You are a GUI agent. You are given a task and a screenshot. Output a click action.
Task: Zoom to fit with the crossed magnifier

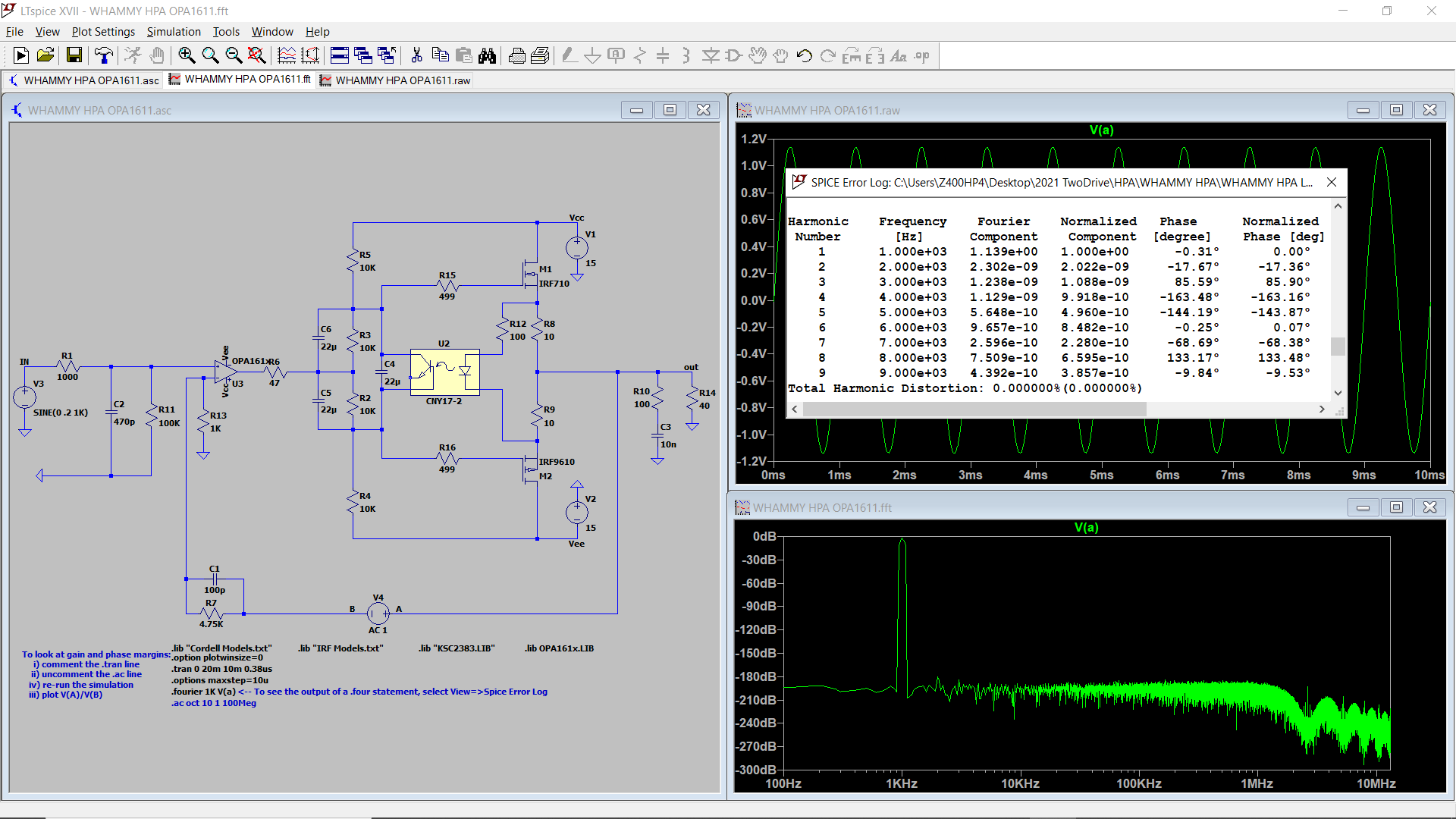pos(257,55)
